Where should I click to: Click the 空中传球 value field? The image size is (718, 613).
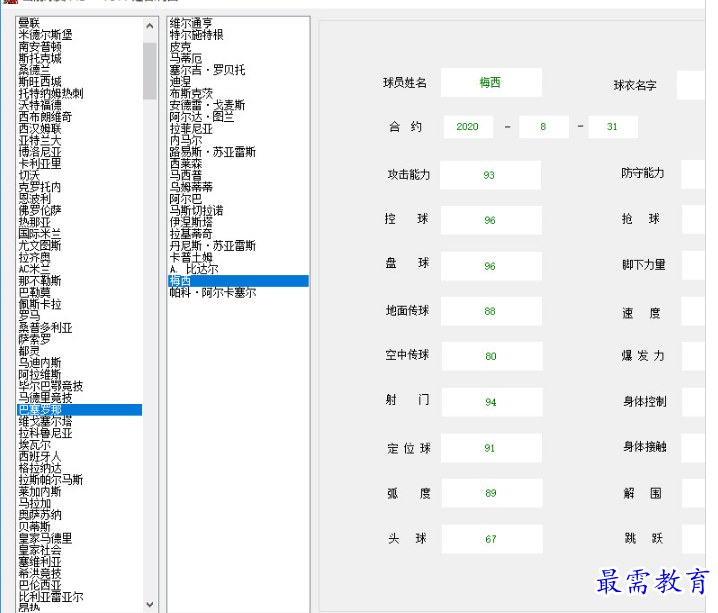[492, 356]
